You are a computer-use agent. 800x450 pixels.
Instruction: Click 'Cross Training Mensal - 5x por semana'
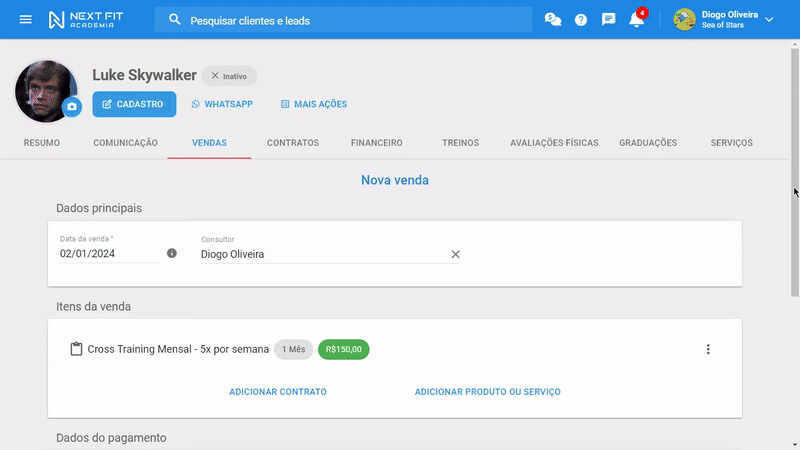[178, 349]
